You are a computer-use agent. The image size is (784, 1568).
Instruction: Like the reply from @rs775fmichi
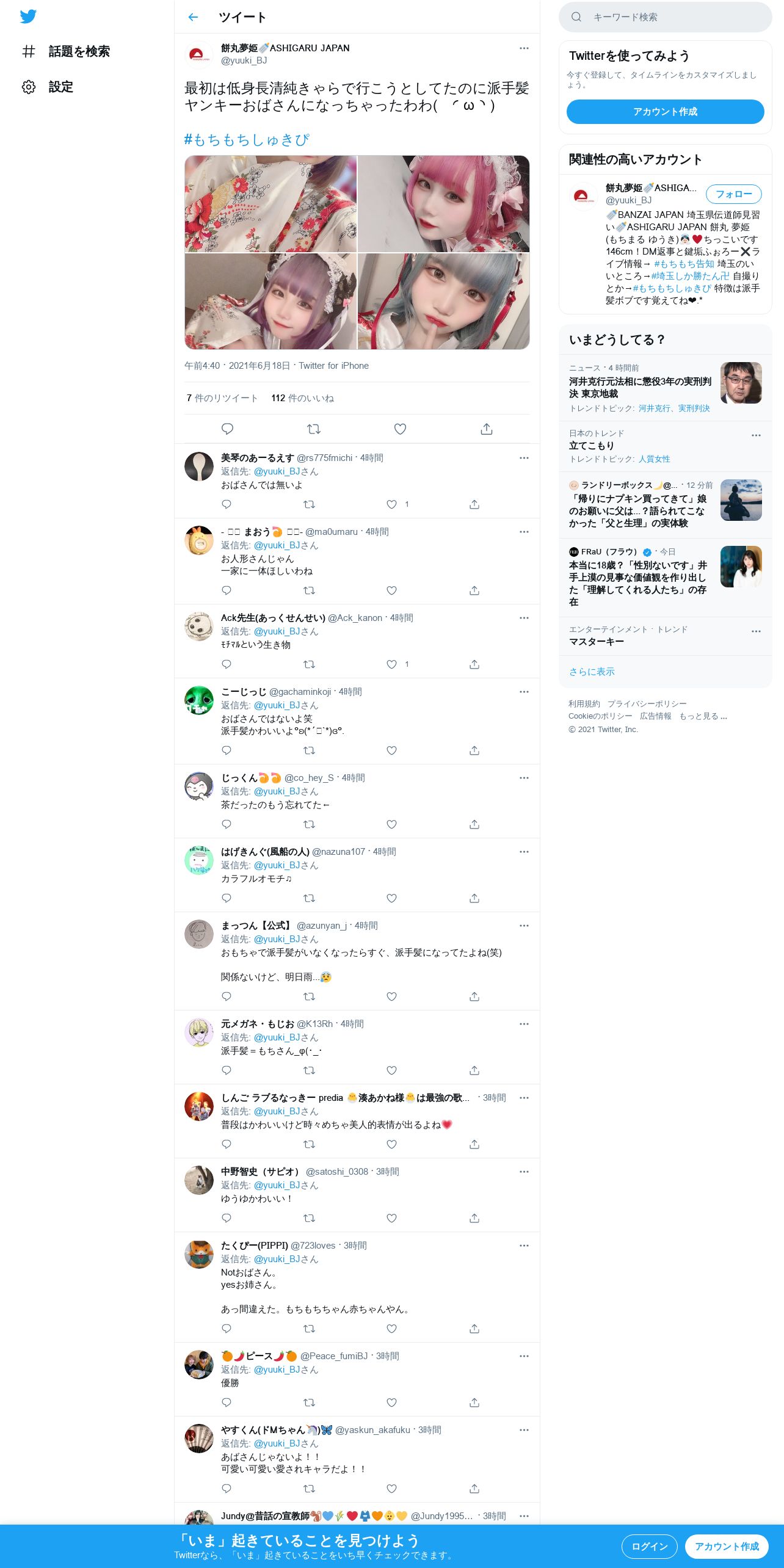click(x=392, y=504)
